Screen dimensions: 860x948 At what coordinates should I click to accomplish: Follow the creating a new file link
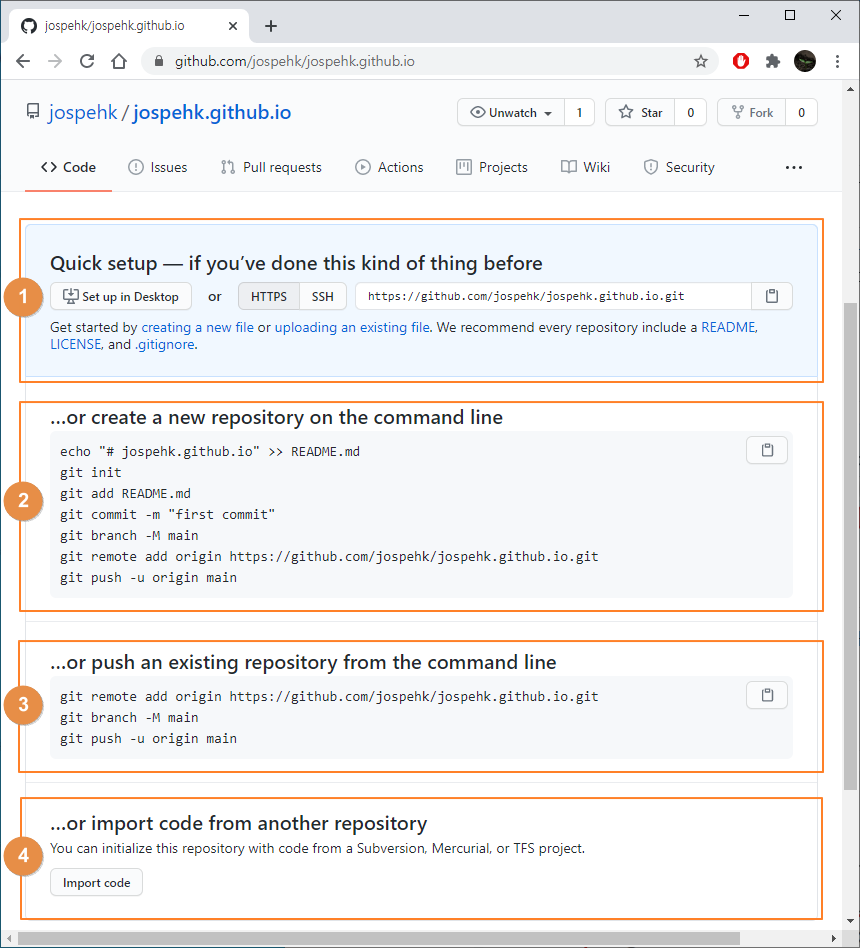pyautogui.click(x=197, y=328)
